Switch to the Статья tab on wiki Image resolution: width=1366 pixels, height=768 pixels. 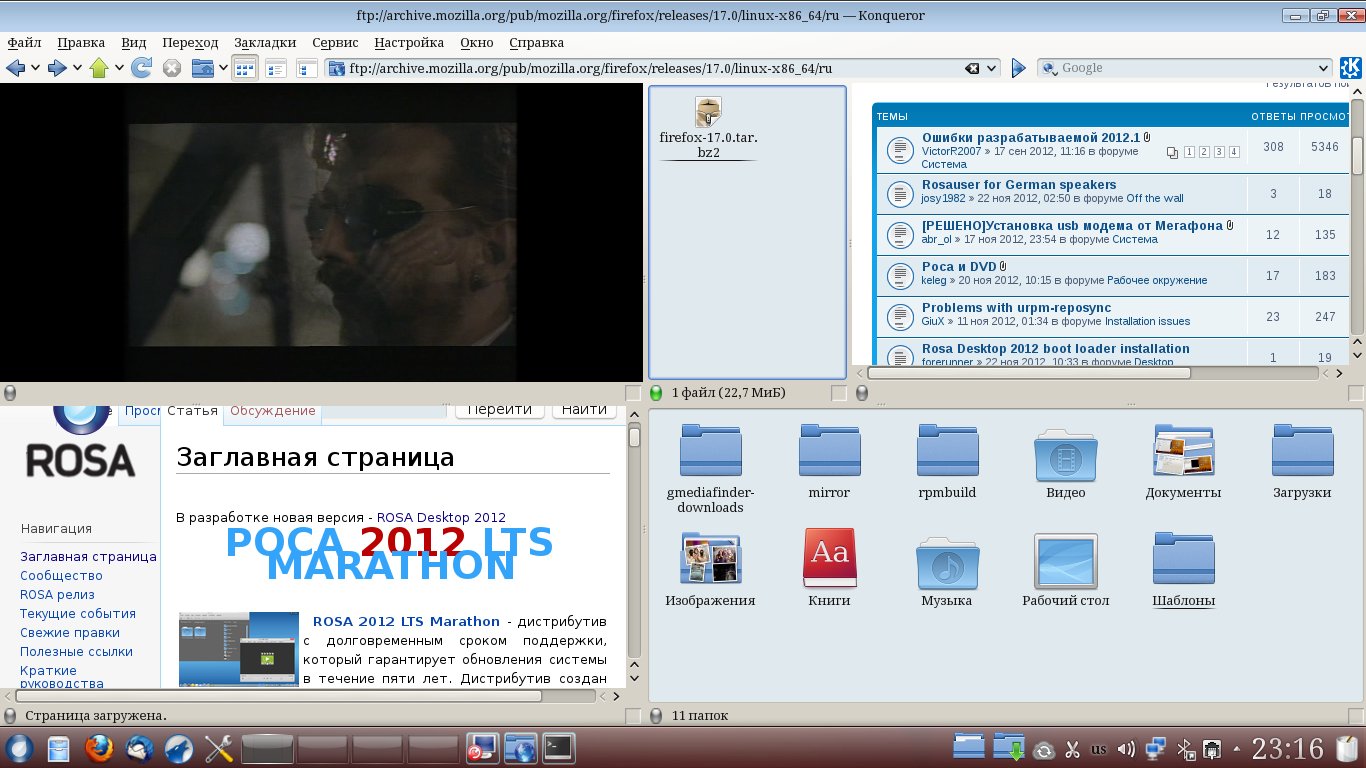pyautogui.click(x=192, y=410)
